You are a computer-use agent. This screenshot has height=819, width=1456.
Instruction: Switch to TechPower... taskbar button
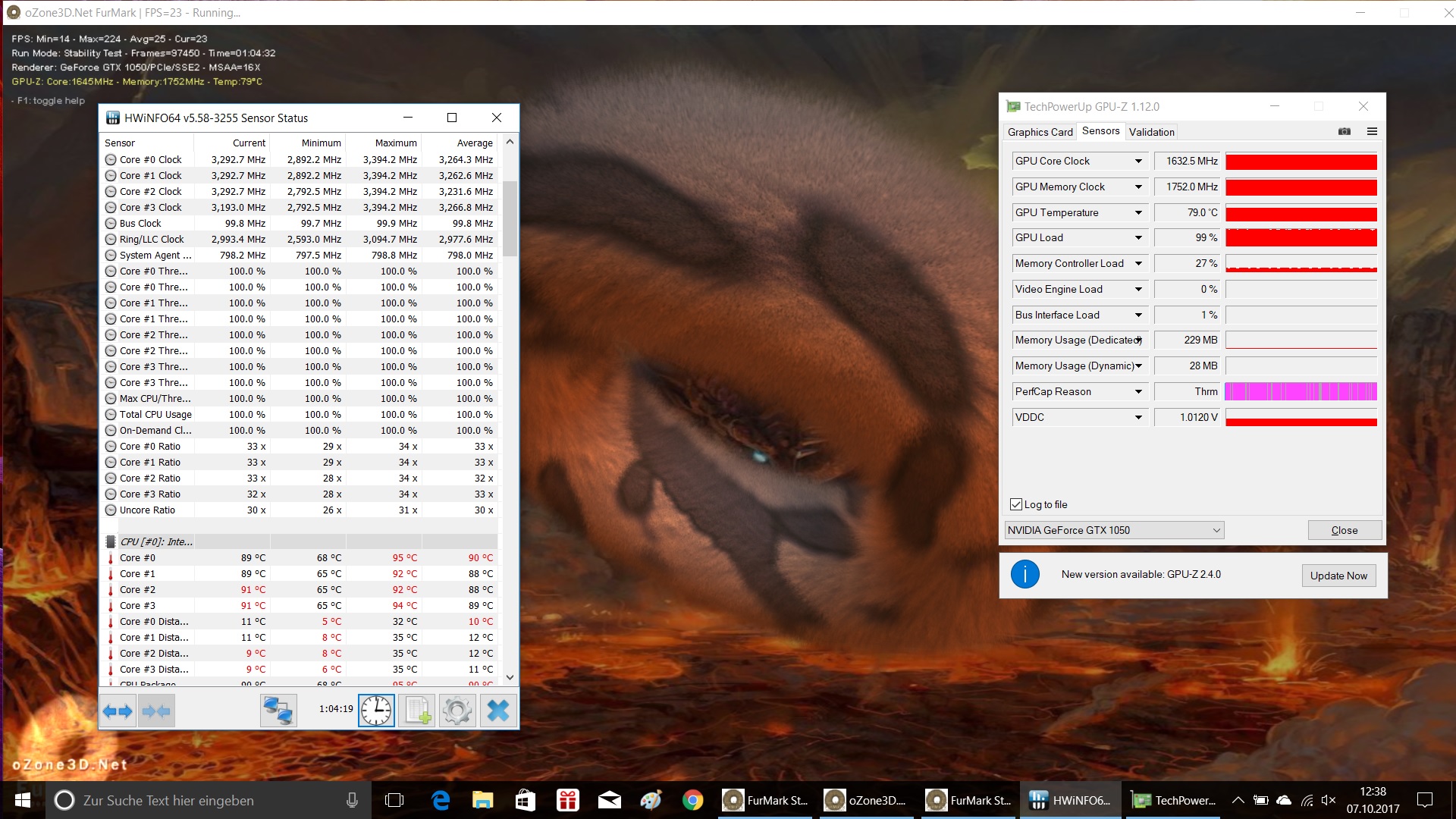1172,800
